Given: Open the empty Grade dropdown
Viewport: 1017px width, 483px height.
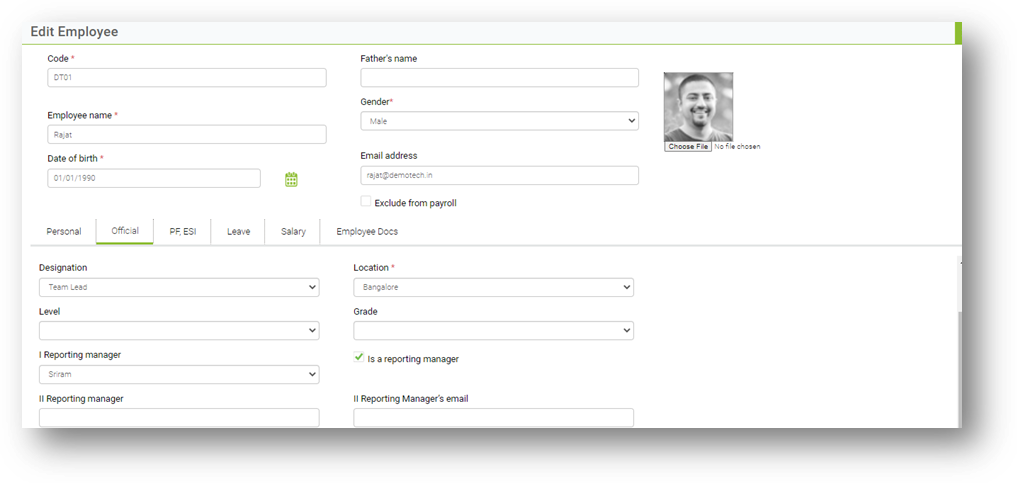Looking at the screenshot, I should click(x=494, y=331).
